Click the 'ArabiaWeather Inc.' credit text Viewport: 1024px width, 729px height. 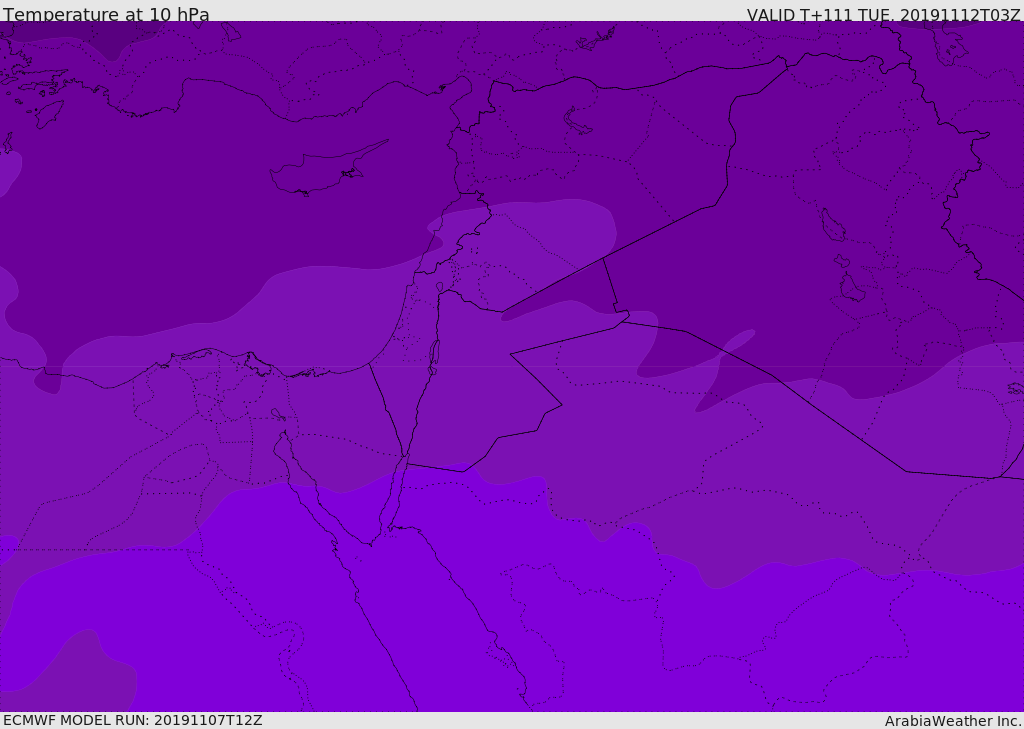(x=953, y=721)
